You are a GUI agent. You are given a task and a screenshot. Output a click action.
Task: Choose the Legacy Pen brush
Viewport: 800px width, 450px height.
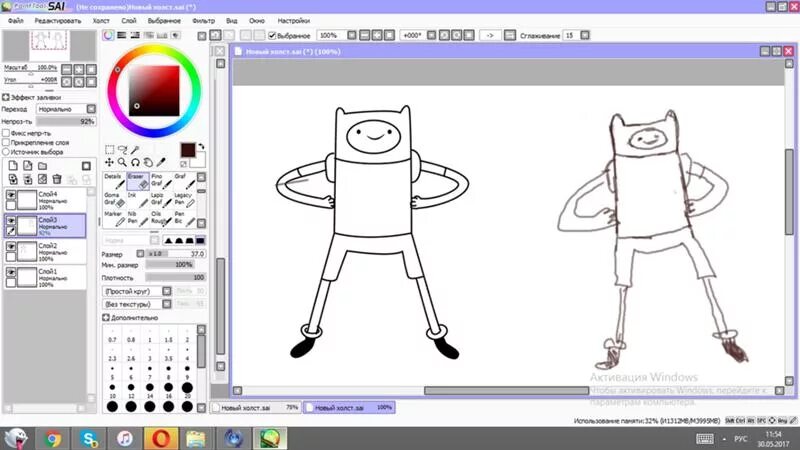(x=185, y=199)
